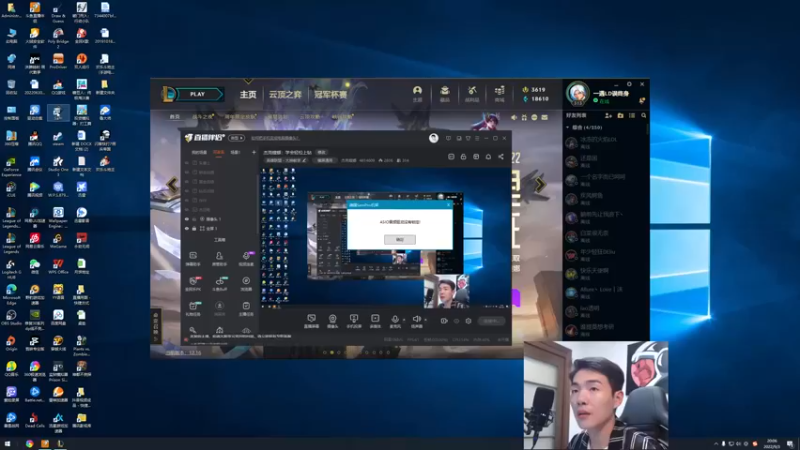
Task: Toggle visibility eye of 摄像头 1 source
Action: (x=187, y=219)
